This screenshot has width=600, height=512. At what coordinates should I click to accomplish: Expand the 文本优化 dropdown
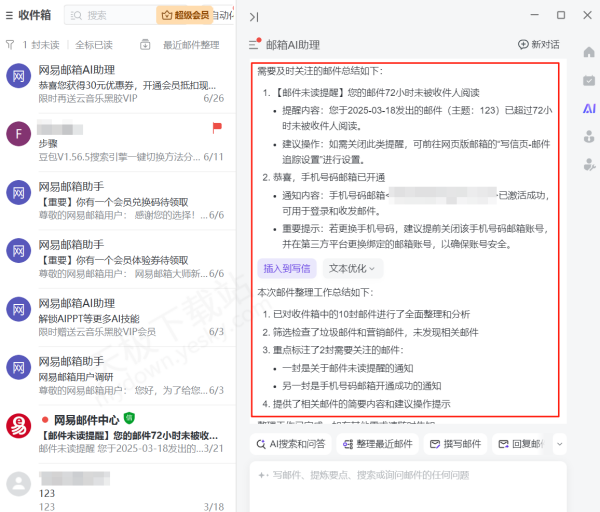[x=354, y=268]
